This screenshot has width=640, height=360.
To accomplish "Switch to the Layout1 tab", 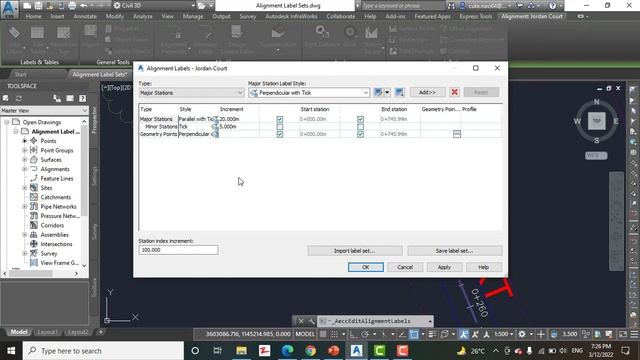I will (x=47, y=332).
